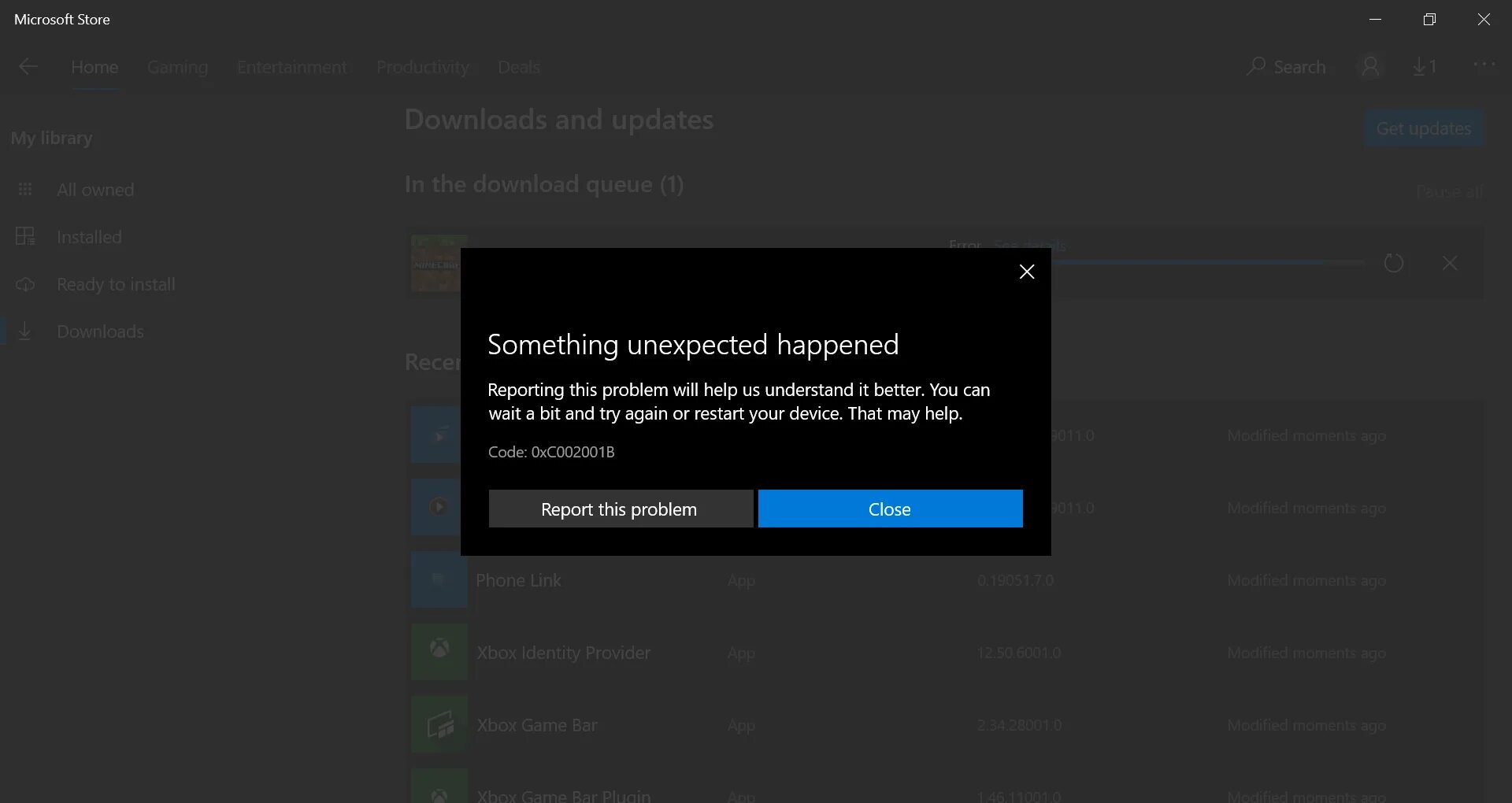This screenshot has height=803, width=1512.
Task: Click the blue Close button
Action: click(x=890, y=509)
